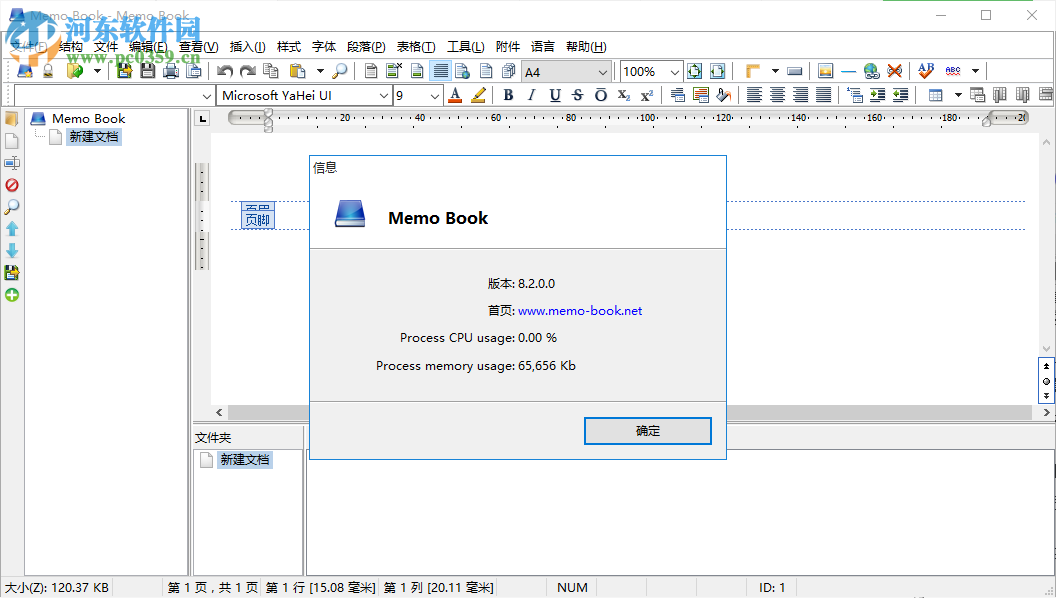Viewport: 1056px width, 598px height.
Task: Click the font color A swatch
Action: [454, 95]
